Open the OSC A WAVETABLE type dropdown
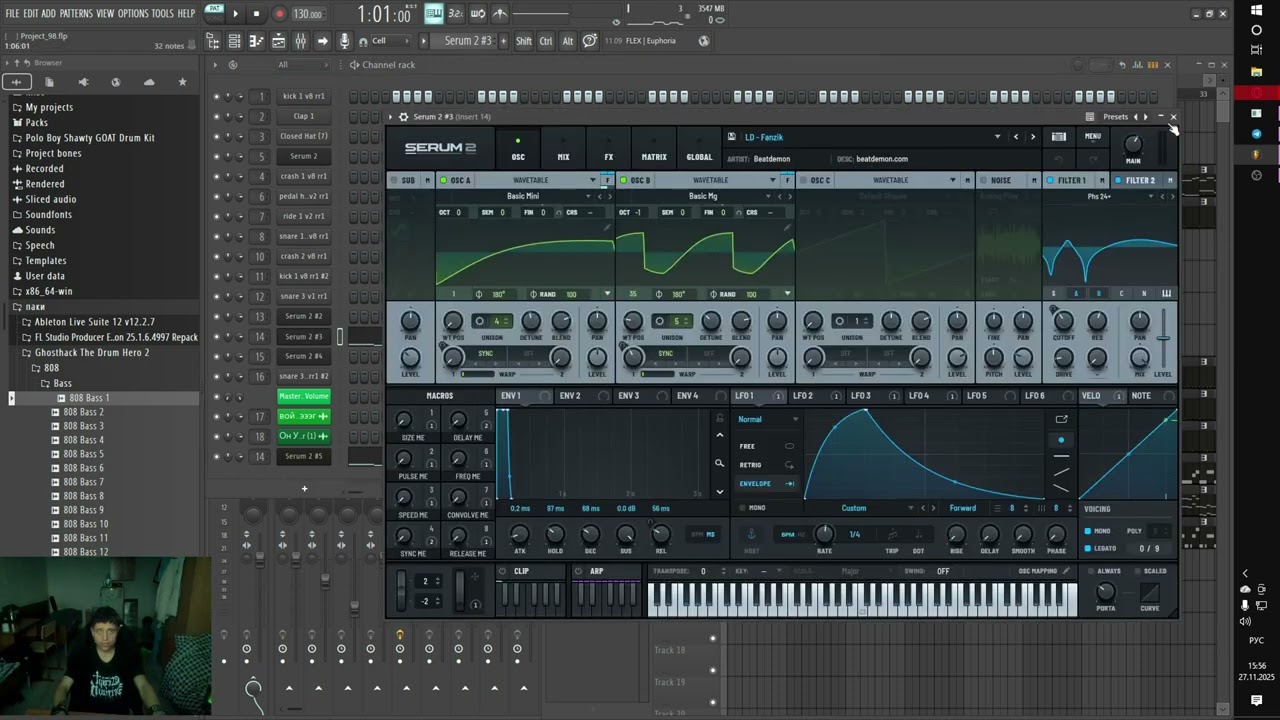1280x720 pixels. (x=593, y=180)
